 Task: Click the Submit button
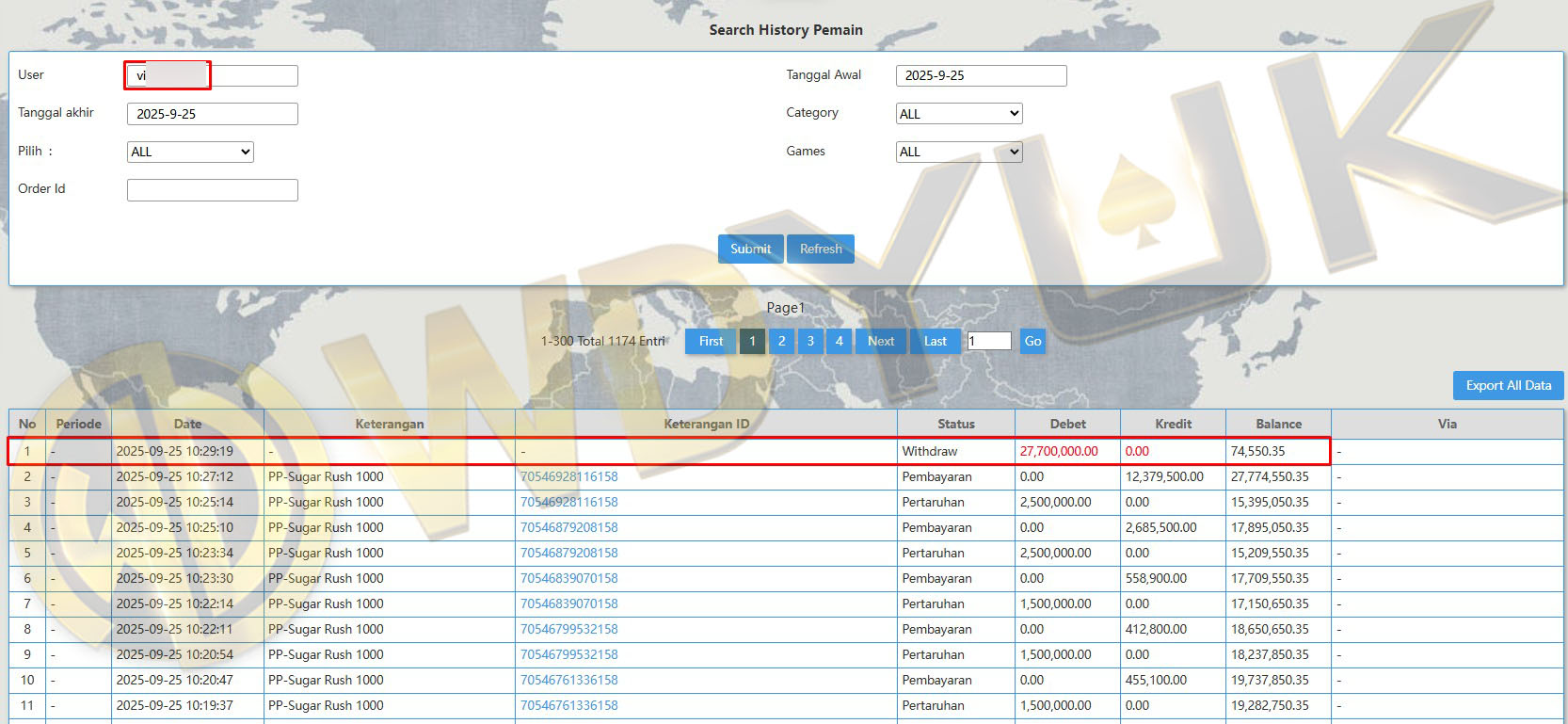coord(750,249)
